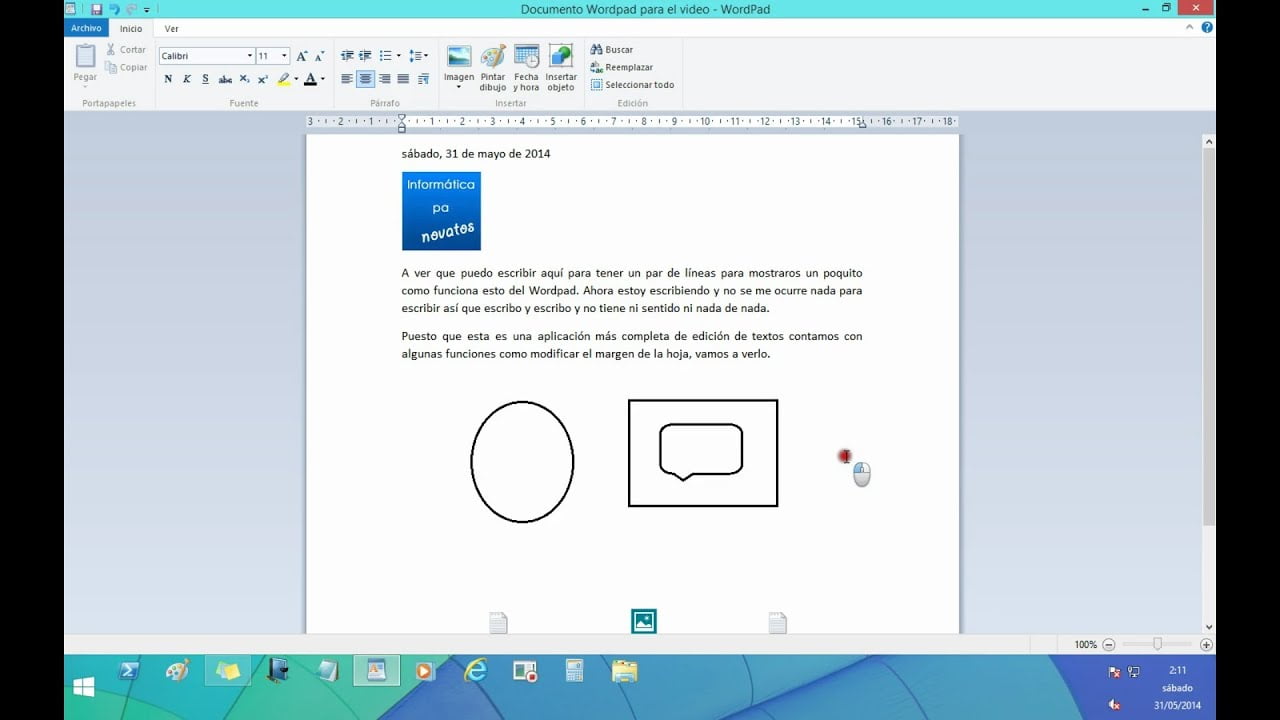Increase font size with grow font icon
Viewport: 1280px width, 720px height.
302,56
